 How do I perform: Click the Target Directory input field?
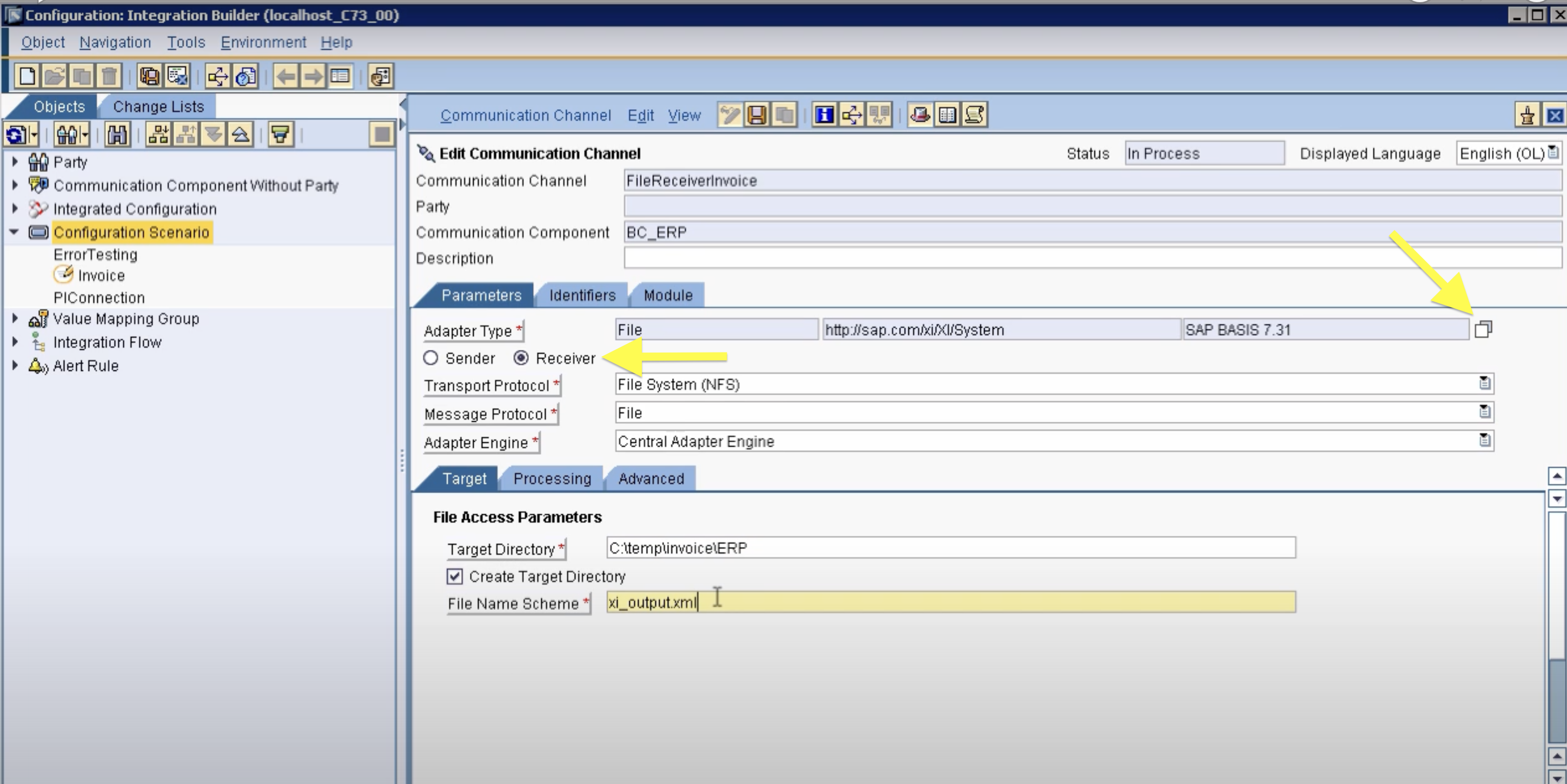(x=950, y=547)
